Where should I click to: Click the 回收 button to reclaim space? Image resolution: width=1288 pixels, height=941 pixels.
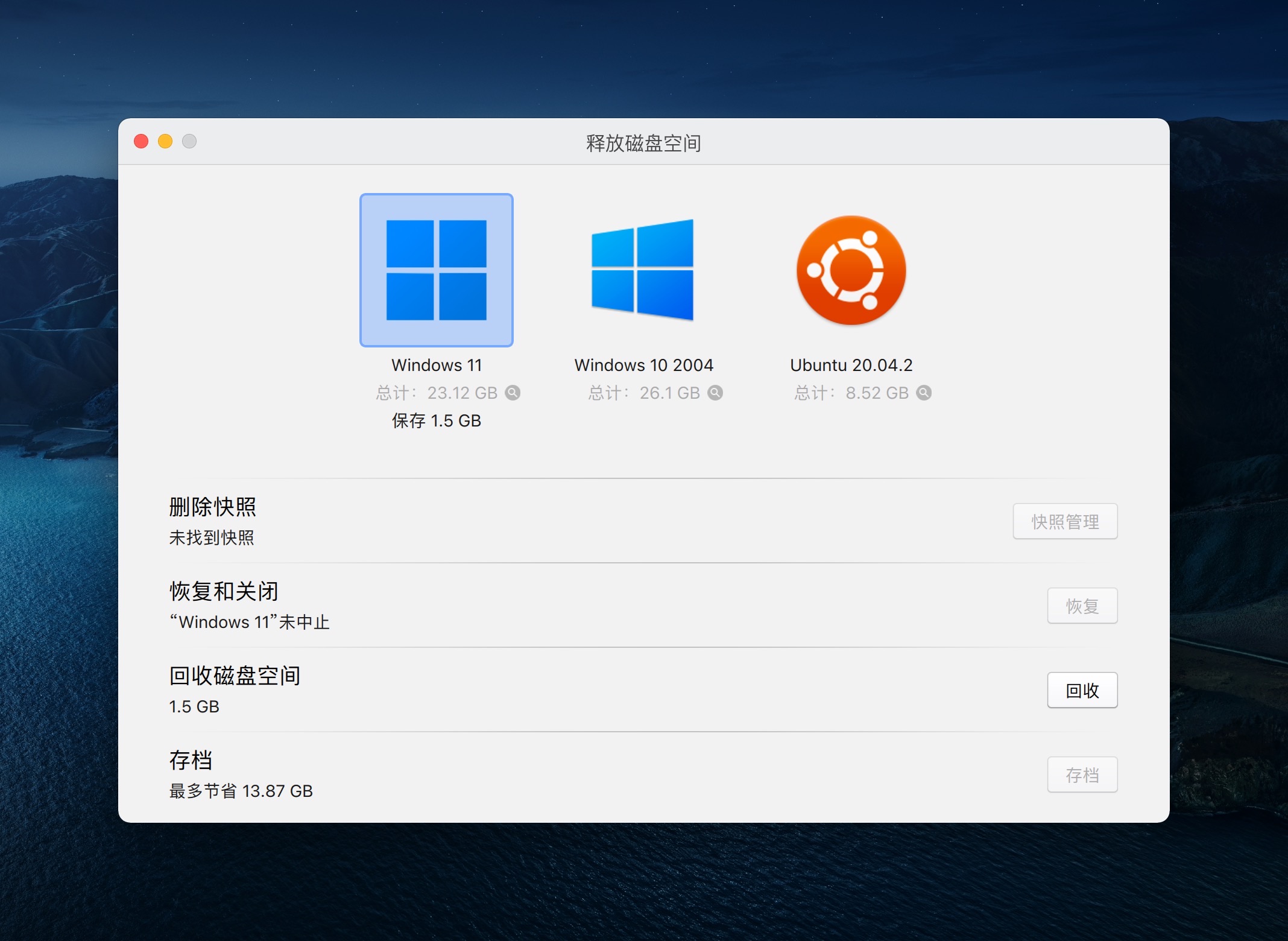pos(1082,690)
